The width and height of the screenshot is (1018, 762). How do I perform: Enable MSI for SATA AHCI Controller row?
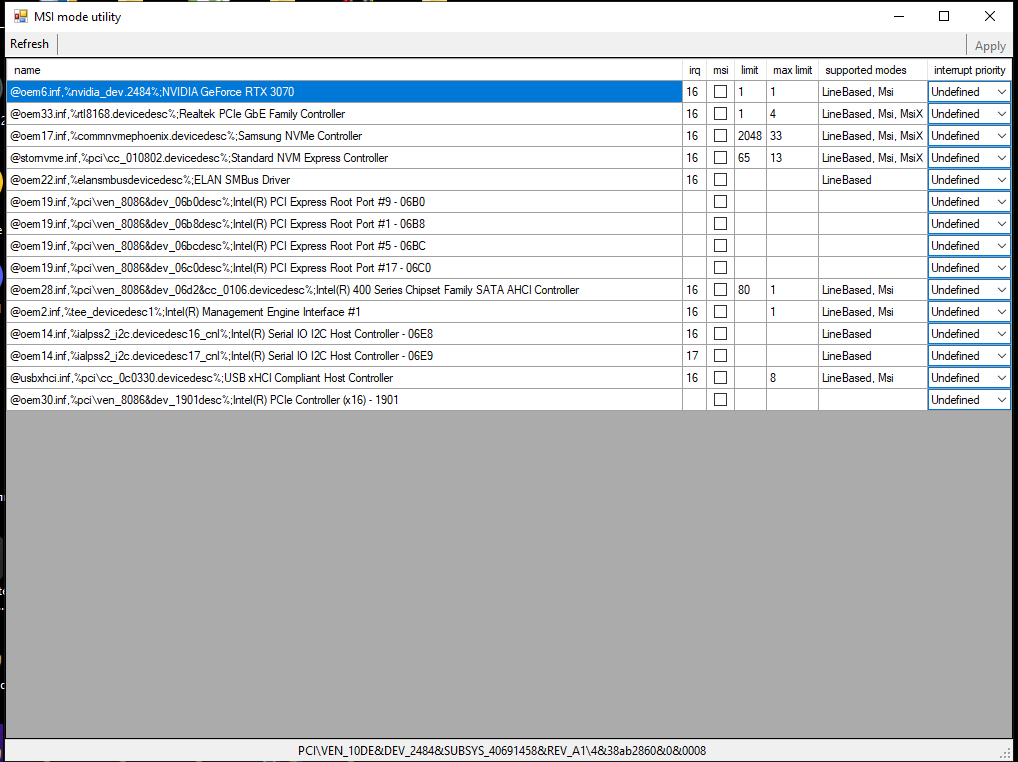(720, 290)
